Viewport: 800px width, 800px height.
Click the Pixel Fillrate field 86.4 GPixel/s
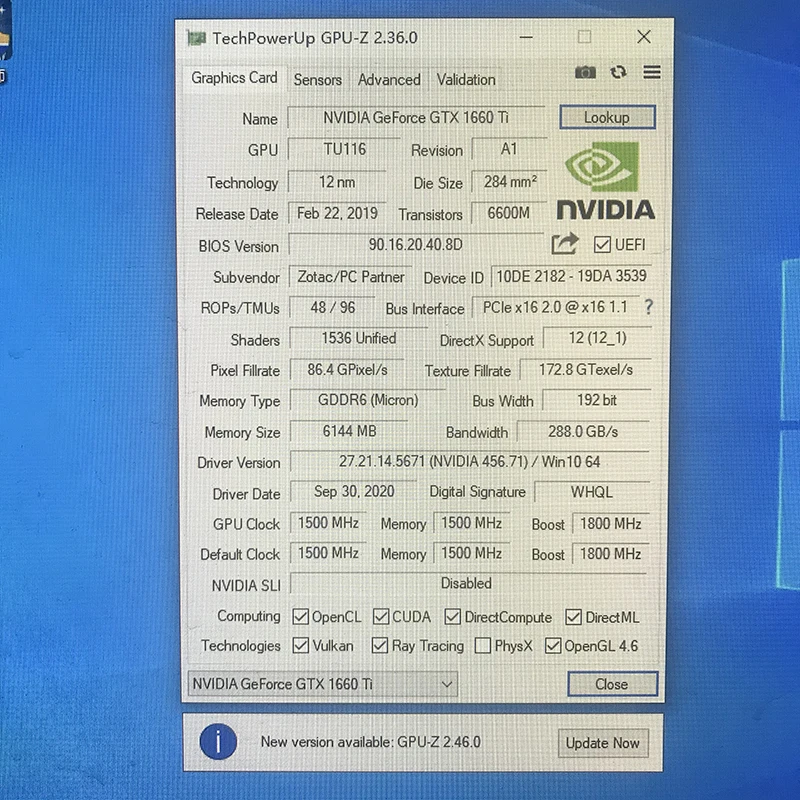point(347,369)
